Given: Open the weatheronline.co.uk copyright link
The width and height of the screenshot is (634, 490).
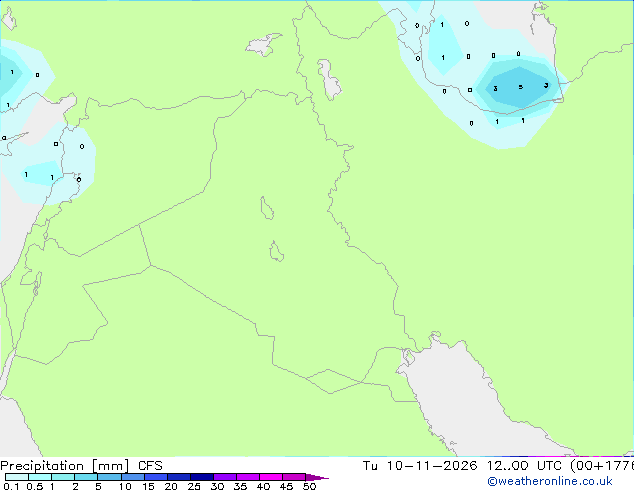Looking at the screenshot, I should pos(550,481).
